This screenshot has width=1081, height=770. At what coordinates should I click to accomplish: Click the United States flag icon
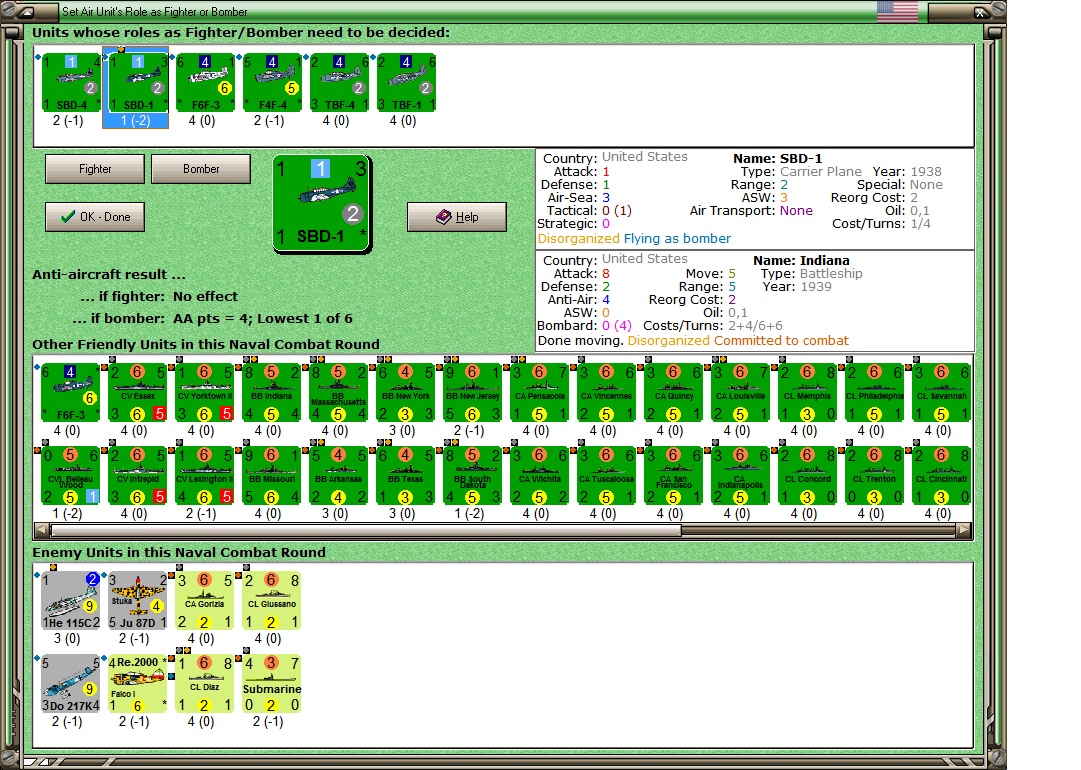897,12
